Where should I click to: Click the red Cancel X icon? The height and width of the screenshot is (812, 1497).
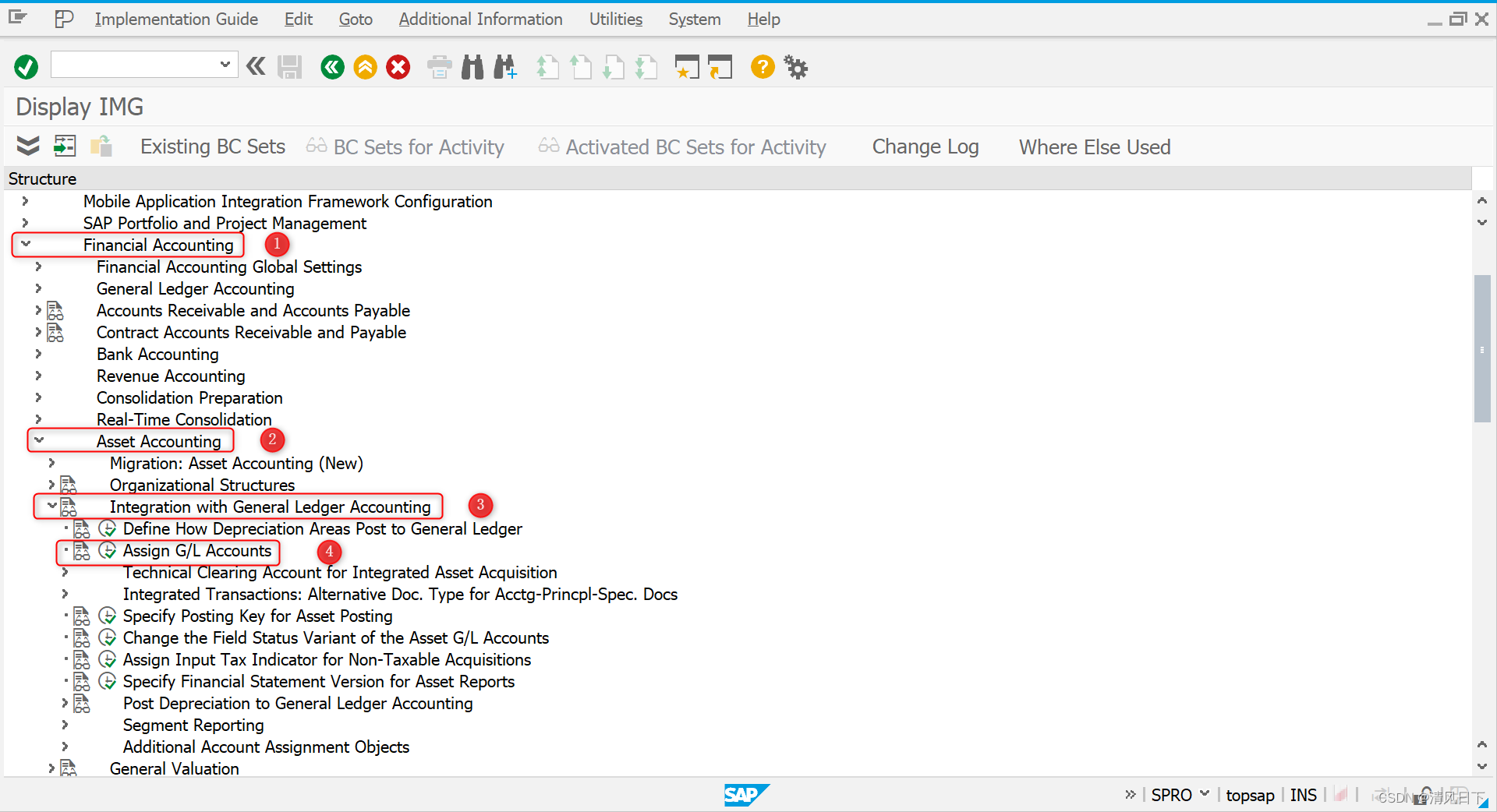point(398,67)
